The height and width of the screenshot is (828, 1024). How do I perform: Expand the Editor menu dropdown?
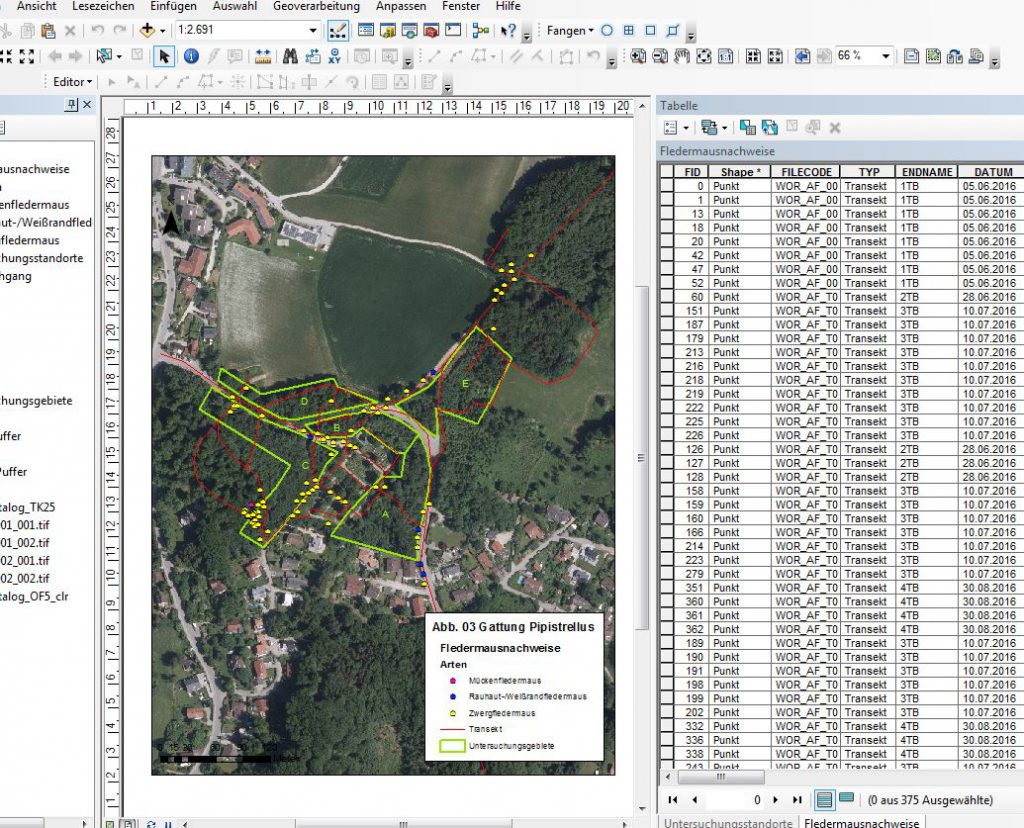click(72, 82)
